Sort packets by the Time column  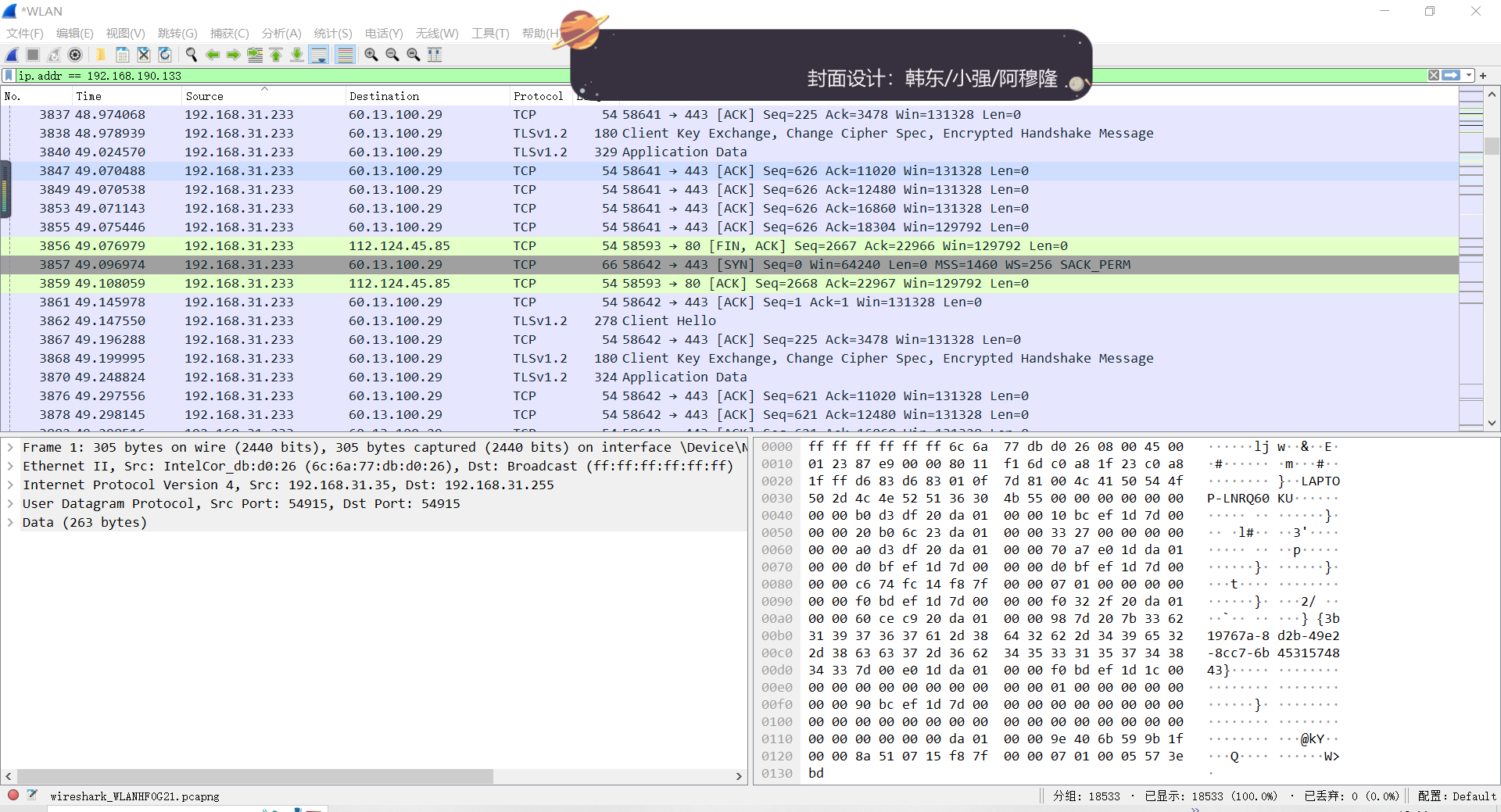(x=127, y=96)
